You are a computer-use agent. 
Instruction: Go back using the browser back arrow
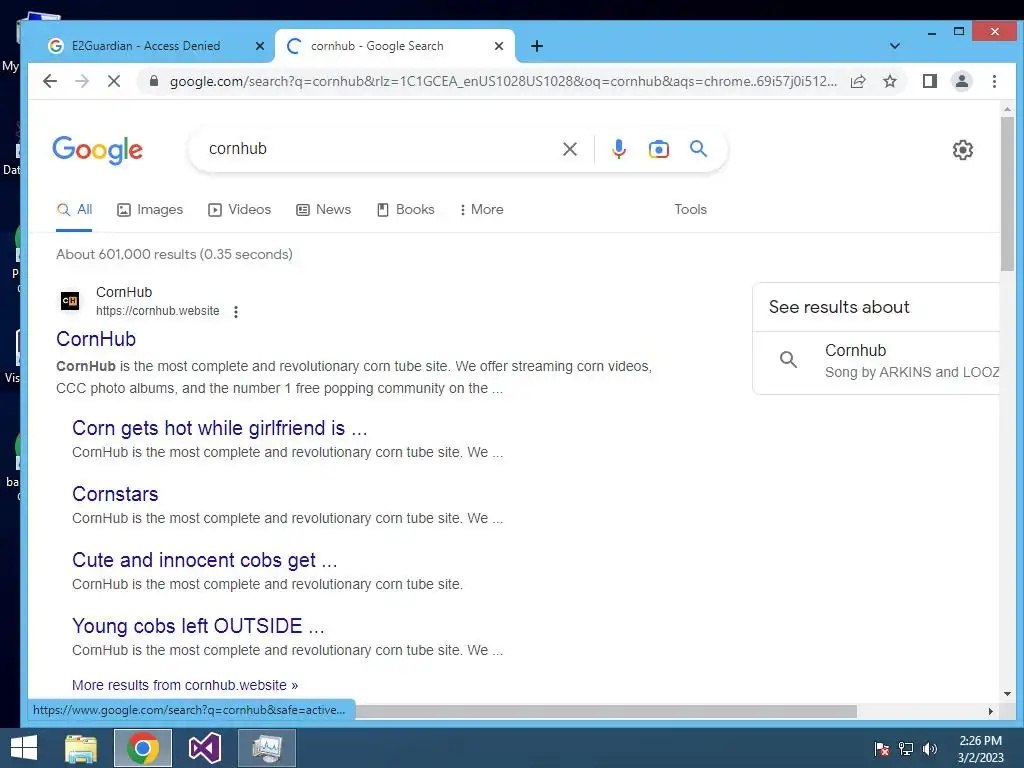point(50,81)
